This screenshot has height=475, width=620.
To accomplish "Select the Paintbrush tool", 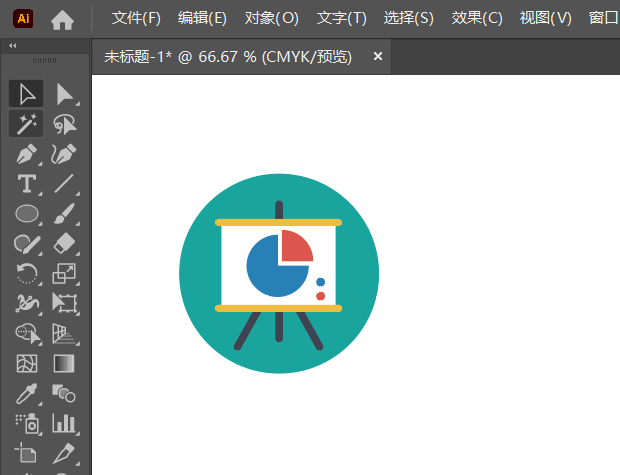I will (x=64, y=214).
